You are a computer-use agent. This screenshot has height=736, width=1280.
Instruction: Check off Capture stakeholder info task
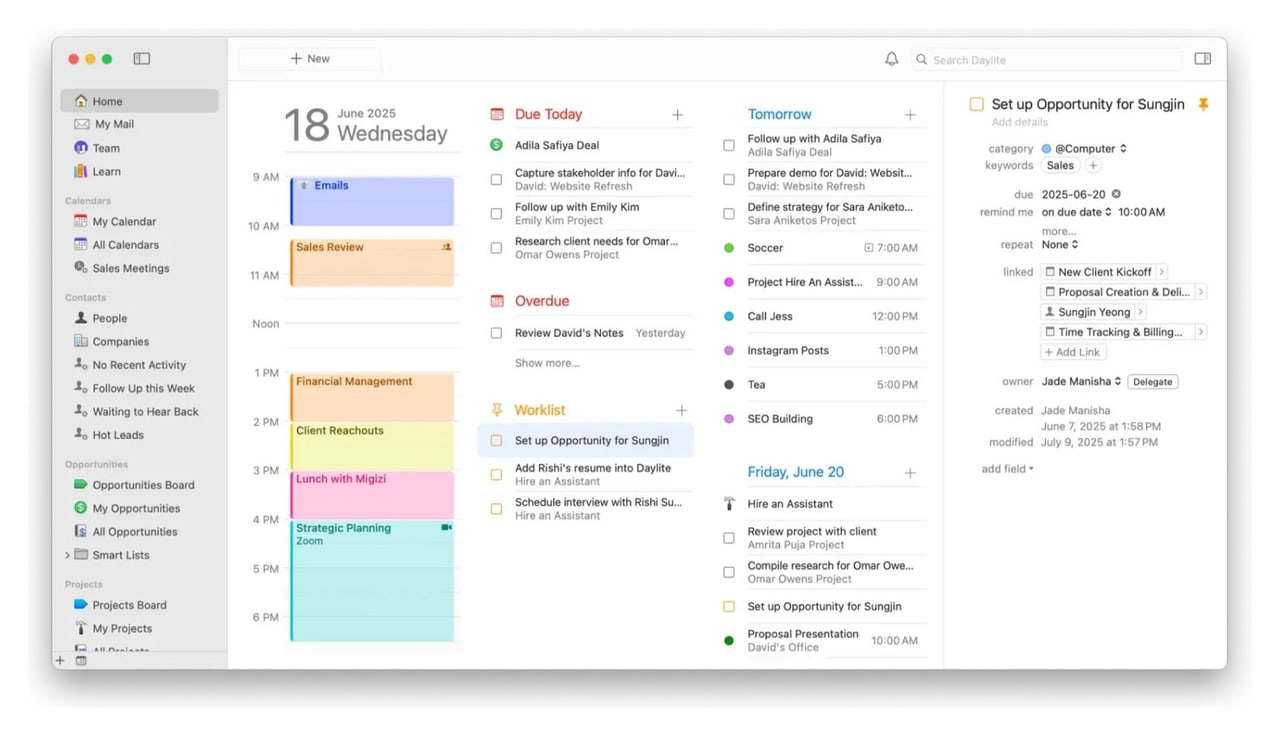tap(496, 180)
